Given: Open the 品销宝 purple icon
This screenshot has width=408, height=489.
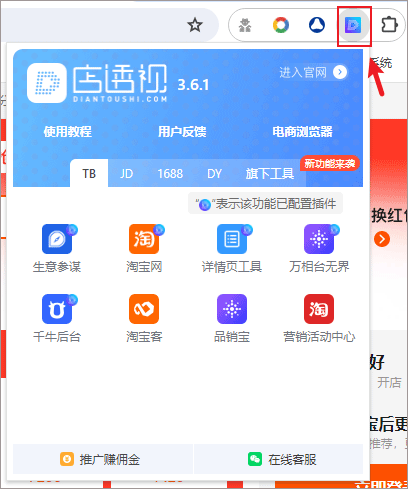Looking at the screenshot, I should click(232, 309).
